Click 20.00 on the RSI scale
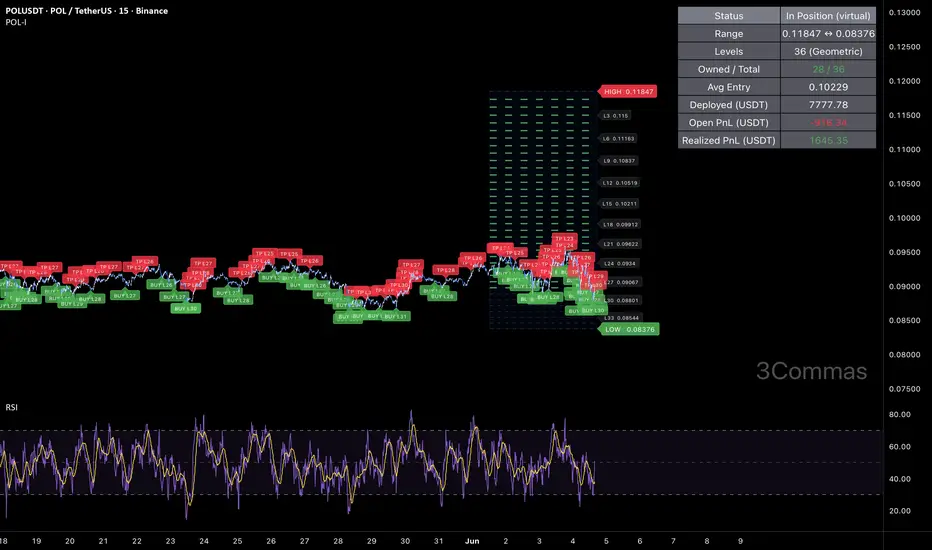The height and width of the screenshot is (550, 932). [899, 511]
